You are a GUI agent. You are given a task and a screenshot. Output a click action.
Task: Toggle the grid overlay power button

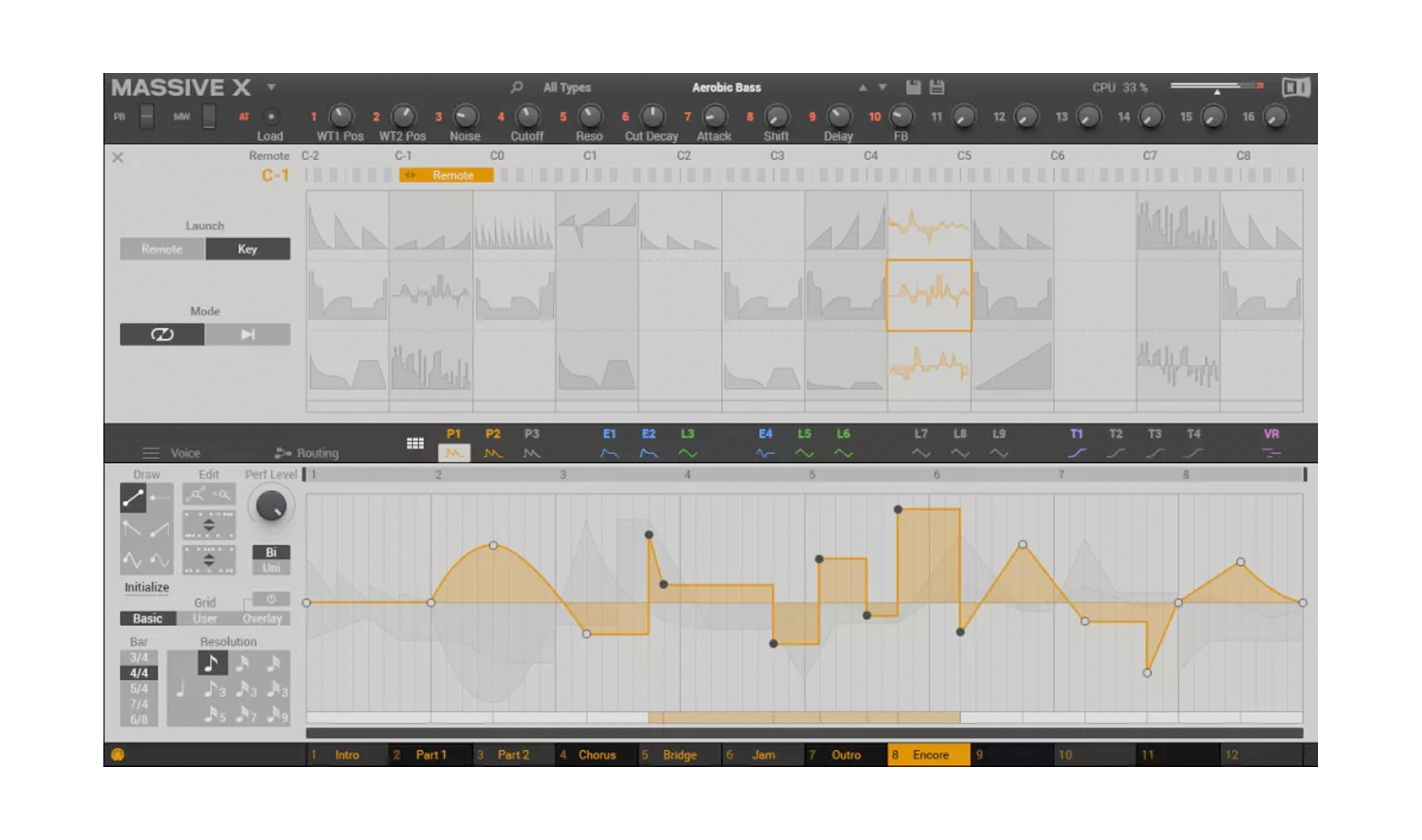271,599
